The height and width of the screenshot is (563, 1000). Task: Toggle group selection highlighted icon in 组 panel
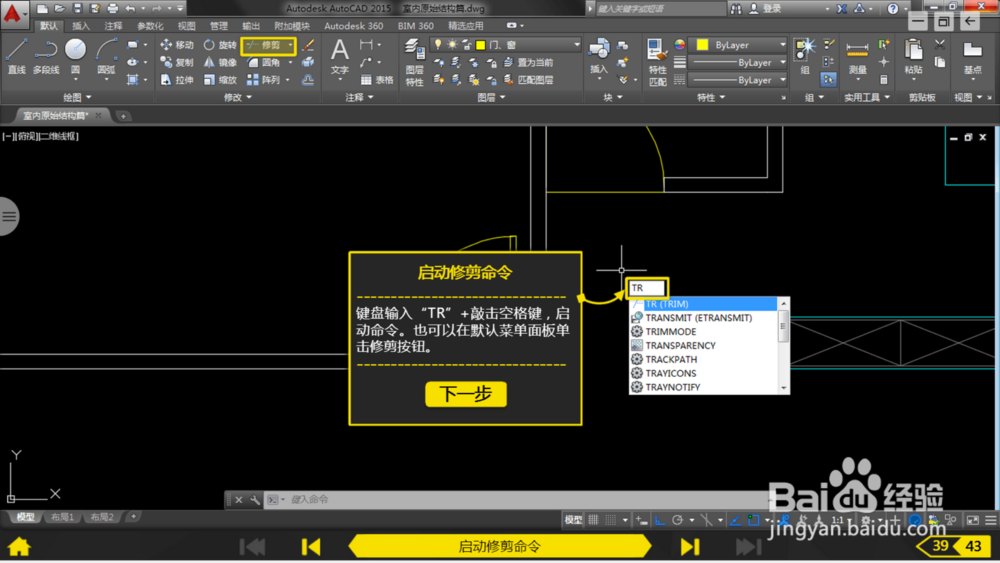coord(828,80)
